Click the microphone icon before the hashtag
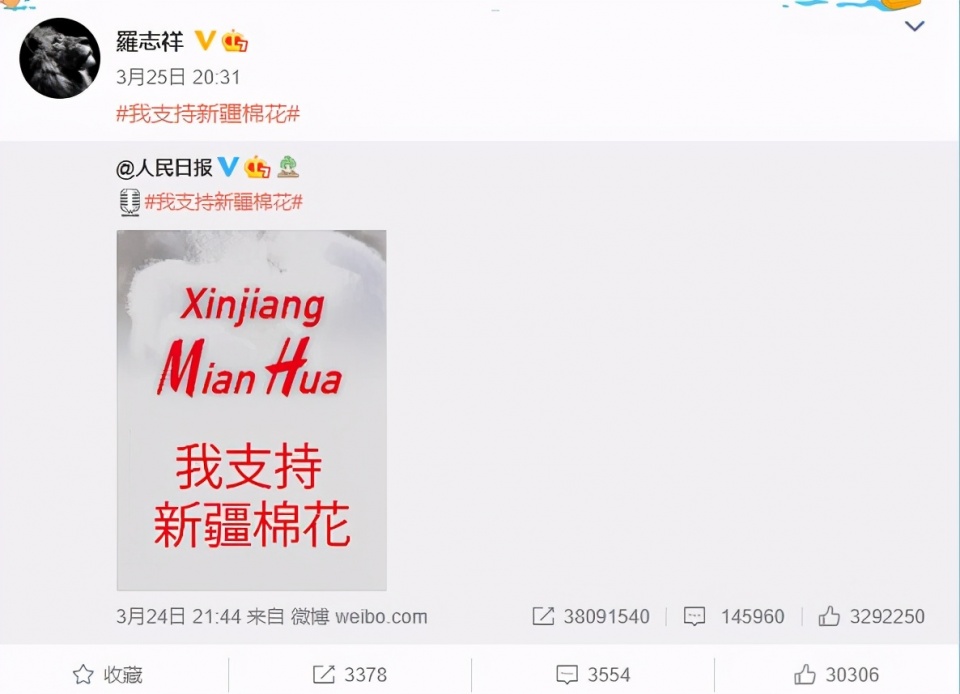This screenshot has height=694, width=960. click(x=129, y=203)
